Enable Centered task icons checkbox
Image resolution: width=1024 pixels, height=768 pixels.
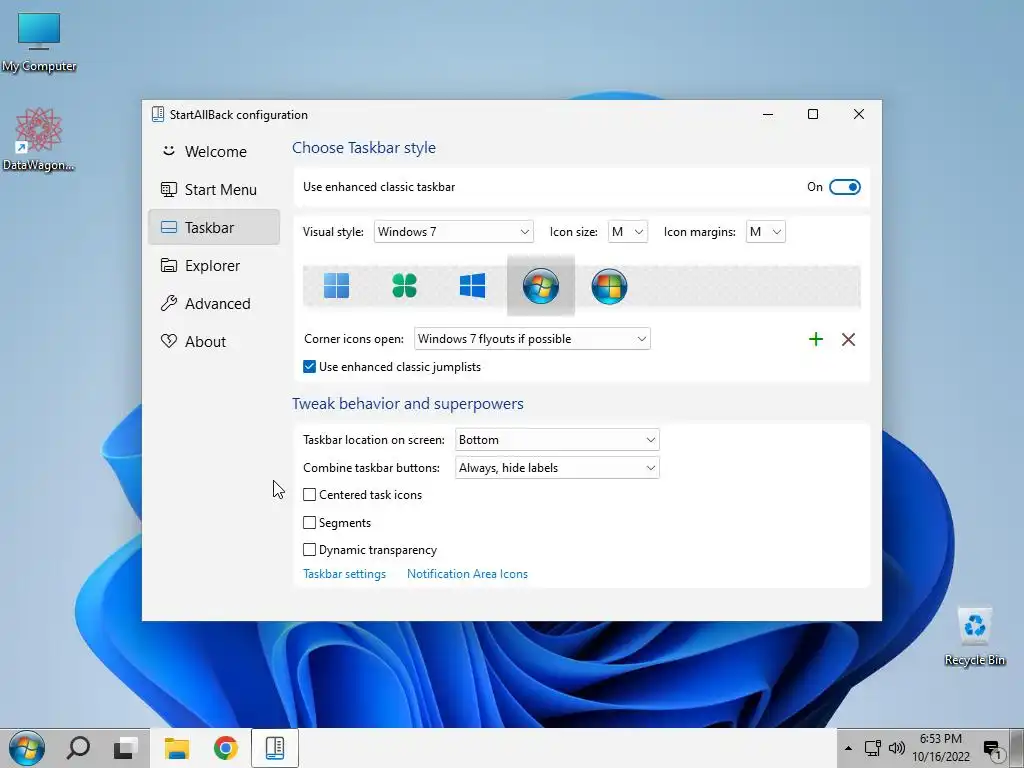[310, 495]
